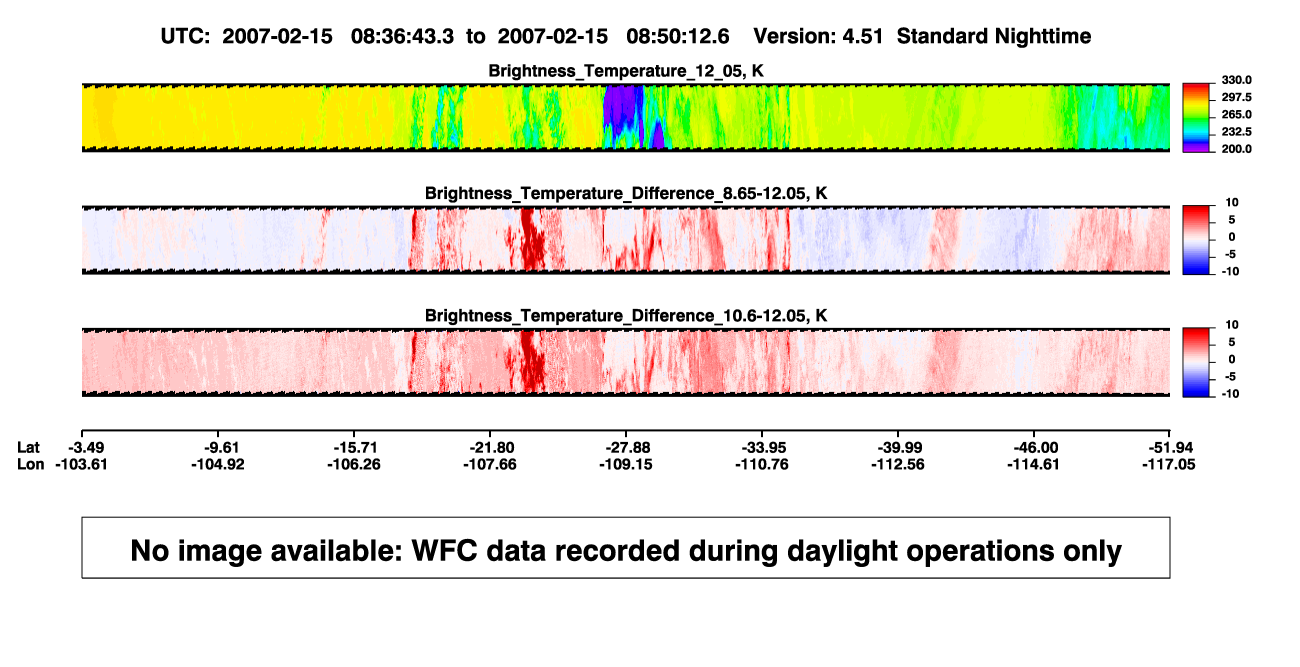Viewport: 1300px width, 667px height.
Task: Click the 265.0 color scale label
Action: point(1238,114)
